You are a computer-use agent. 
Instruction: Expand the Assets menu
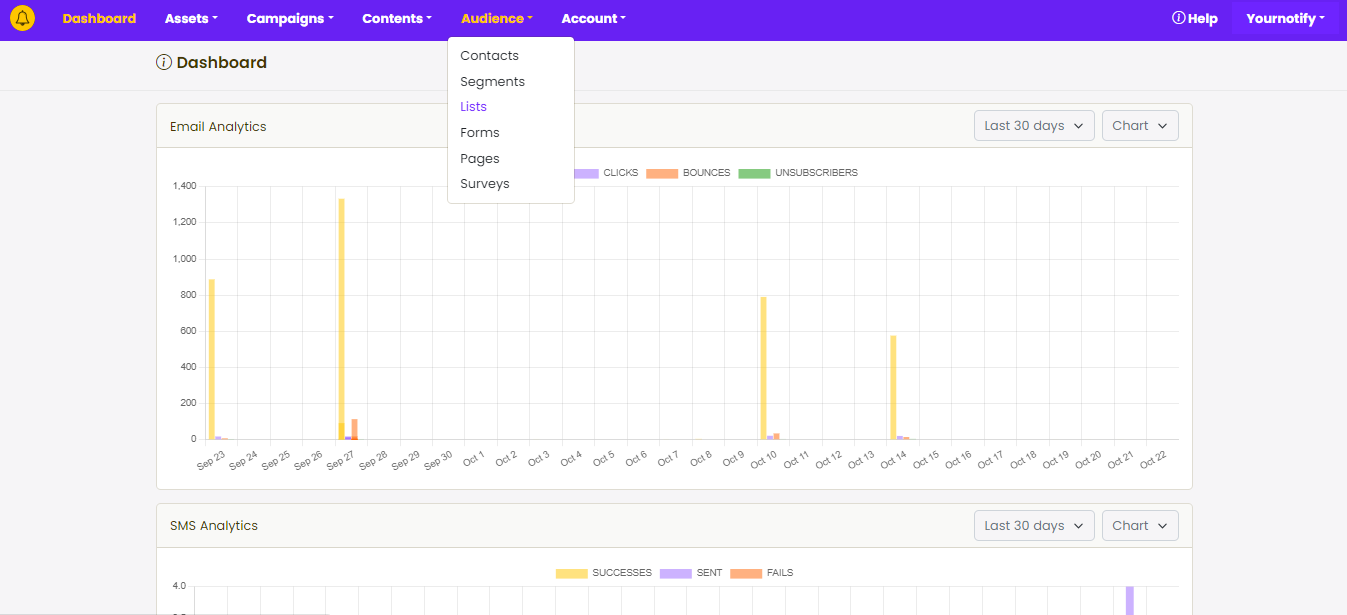pyautogui.click(x=191, y=19)
